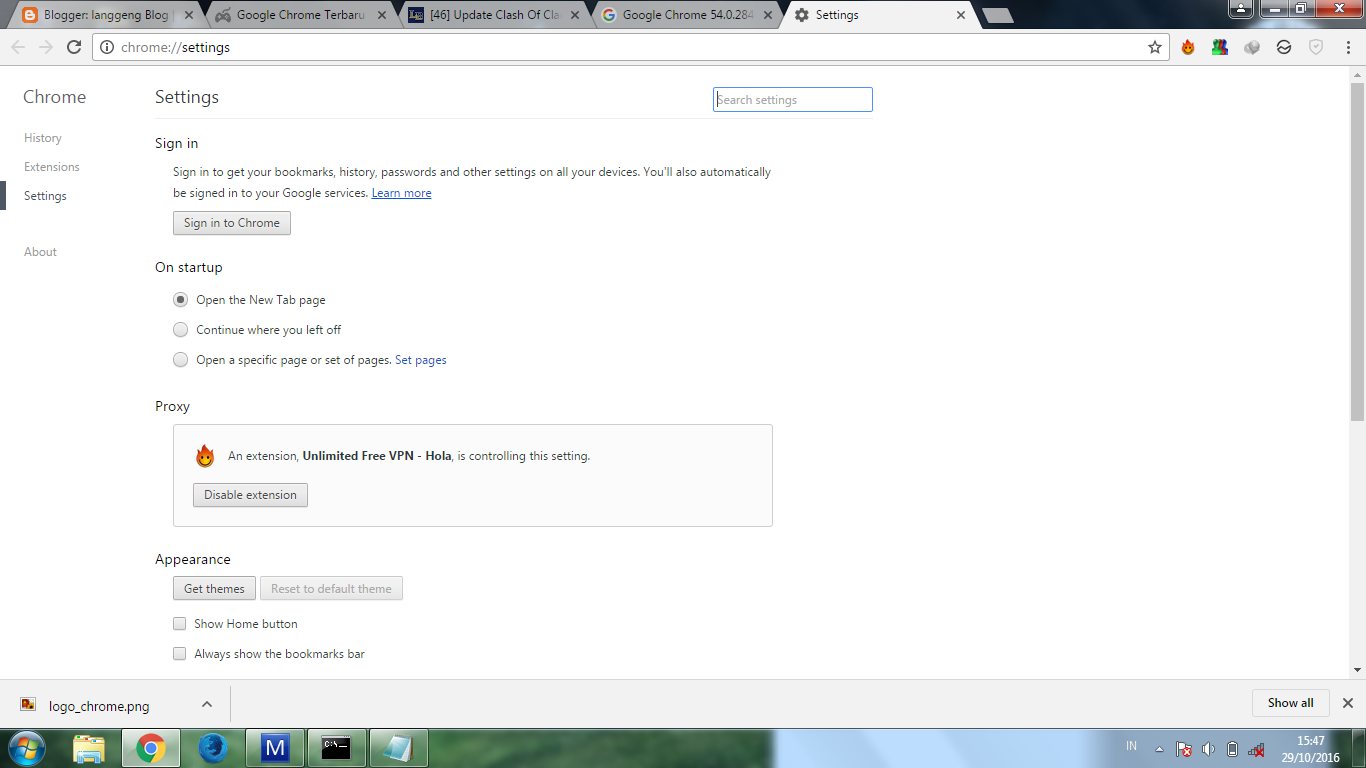
Task: Close the Update Clash Of Clans tab
Action: [575, 15]
